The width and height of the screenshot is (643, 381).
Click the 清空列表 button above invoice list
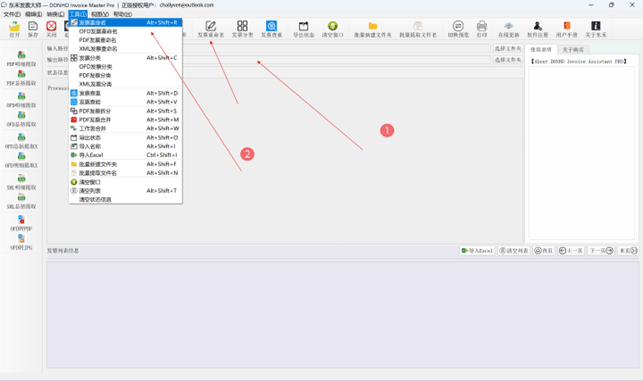pyautogui.click(x=514, y=251)
